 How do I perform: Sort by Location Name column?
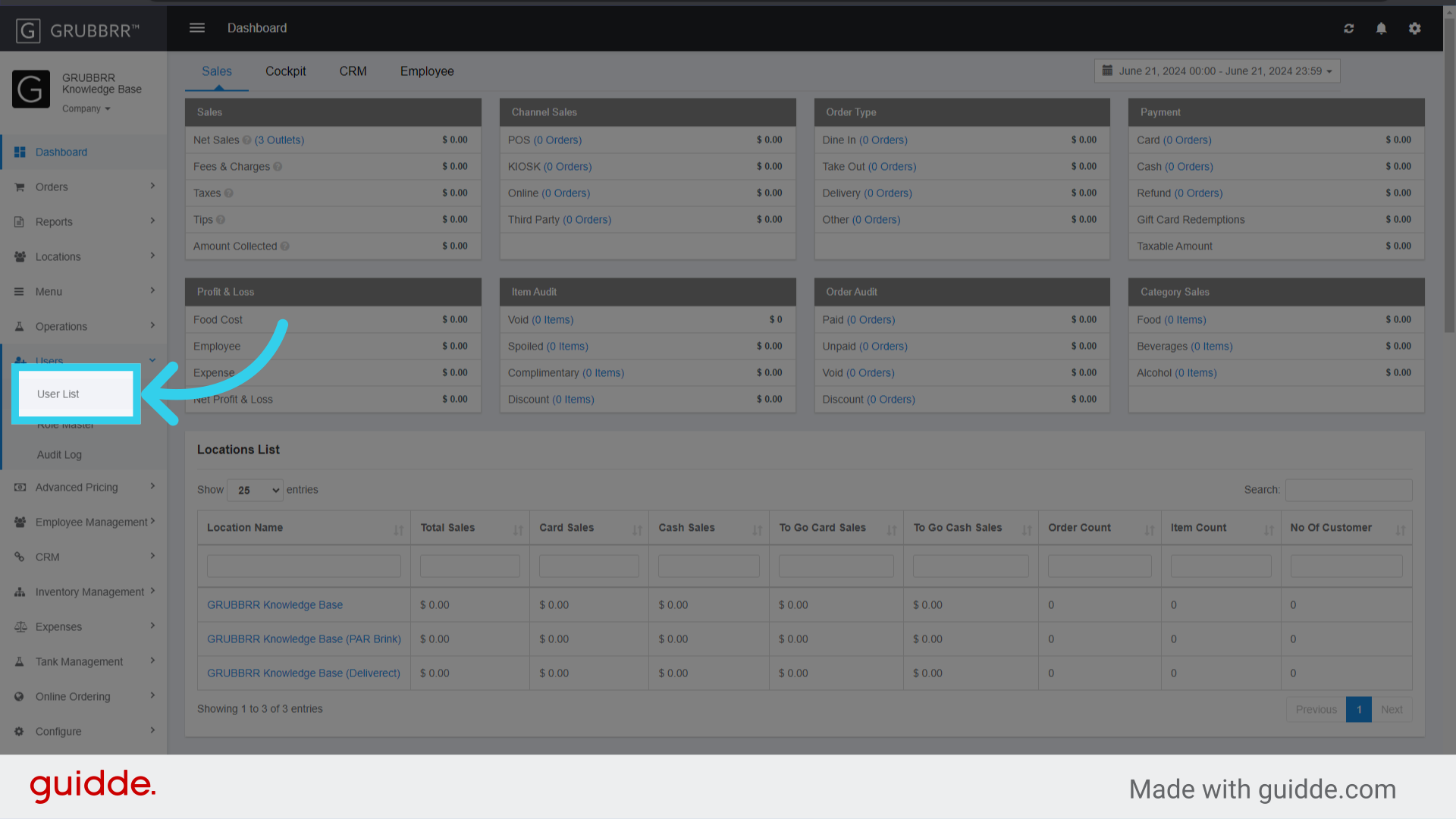pyautogui.click(x=303, y=528)
